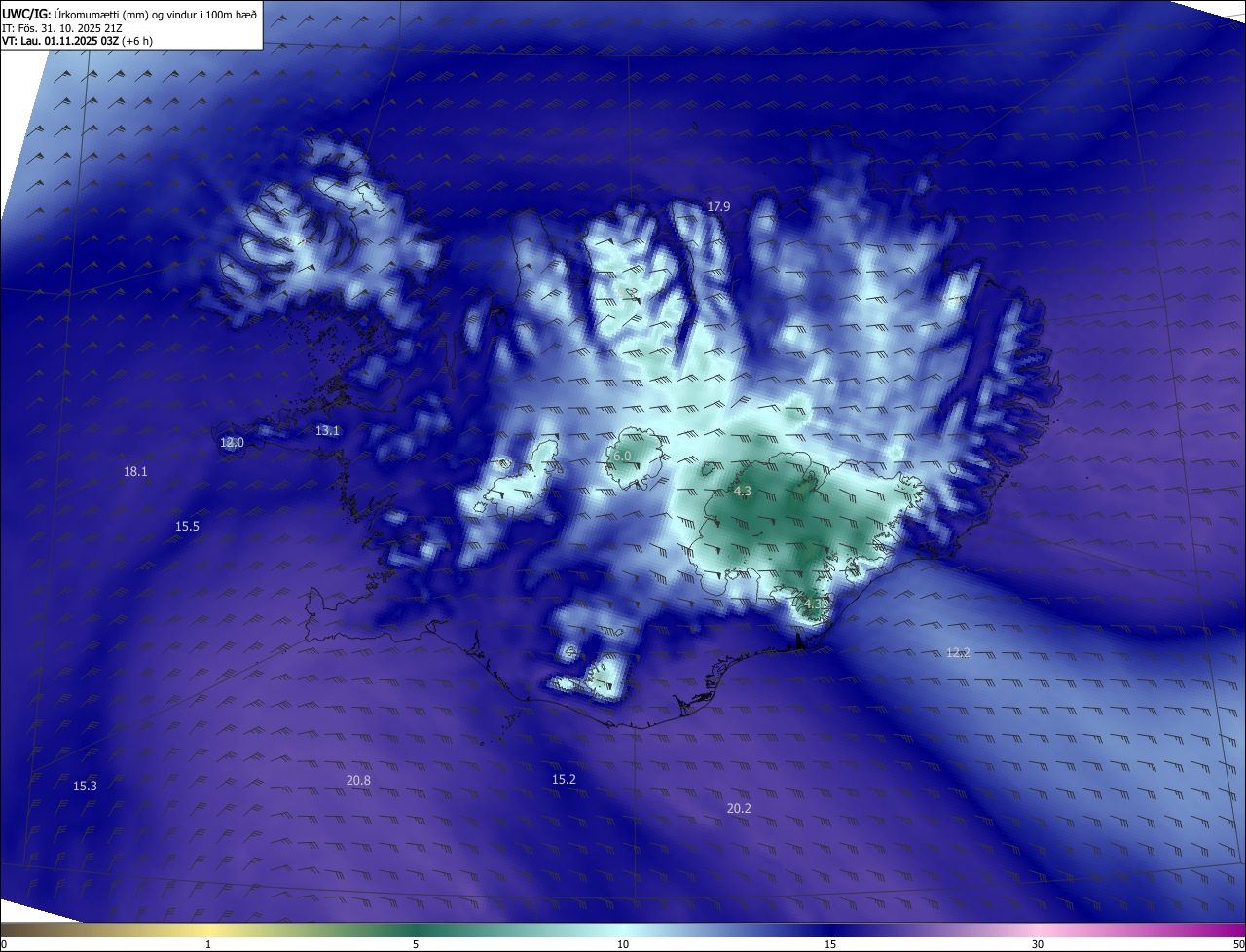Click the '30' label on the color scale

(1038, 944)
